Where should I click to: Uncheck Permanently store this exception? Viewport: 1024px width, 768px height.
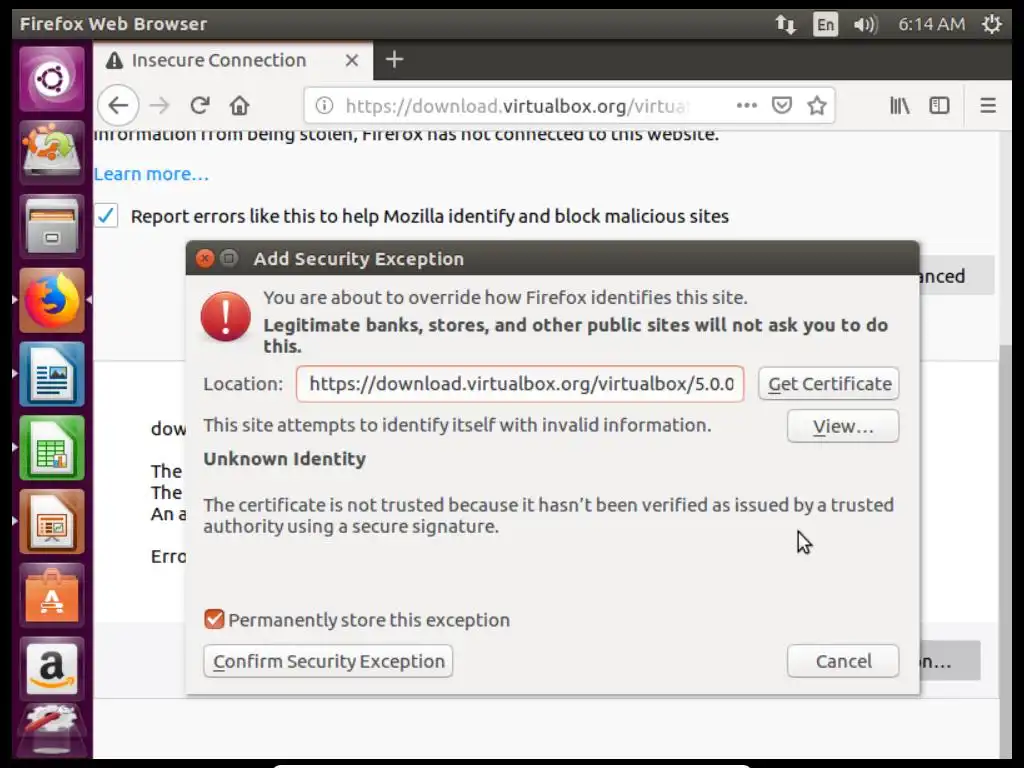coord(214,619)
